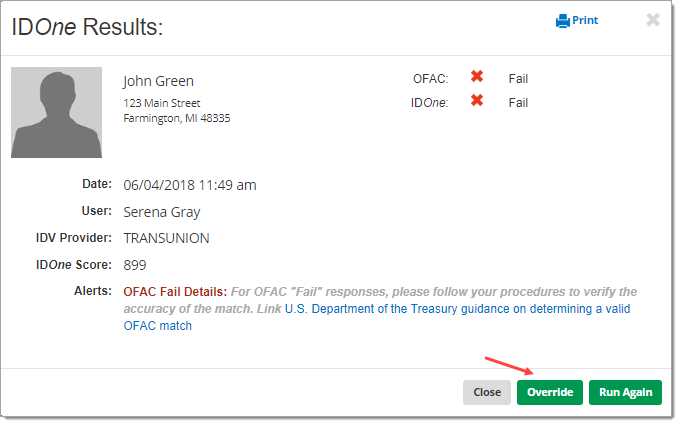Click the Override button

click(550, 392)
